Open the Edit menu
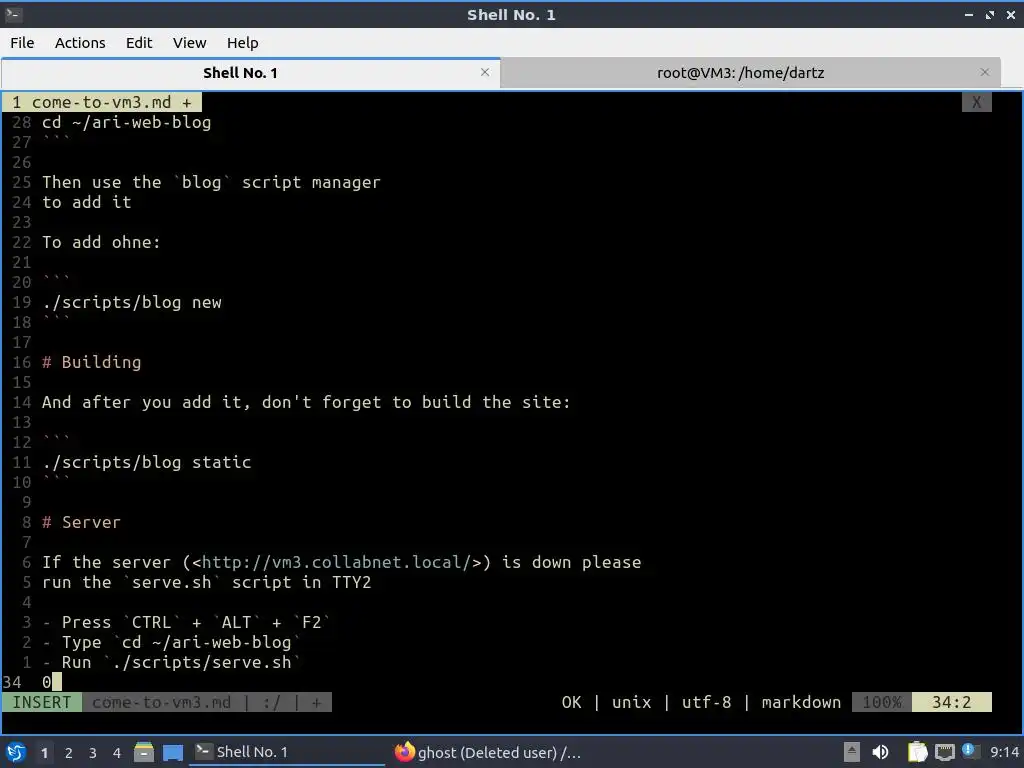Screen dimensions: 1024x768 point(138,43)
